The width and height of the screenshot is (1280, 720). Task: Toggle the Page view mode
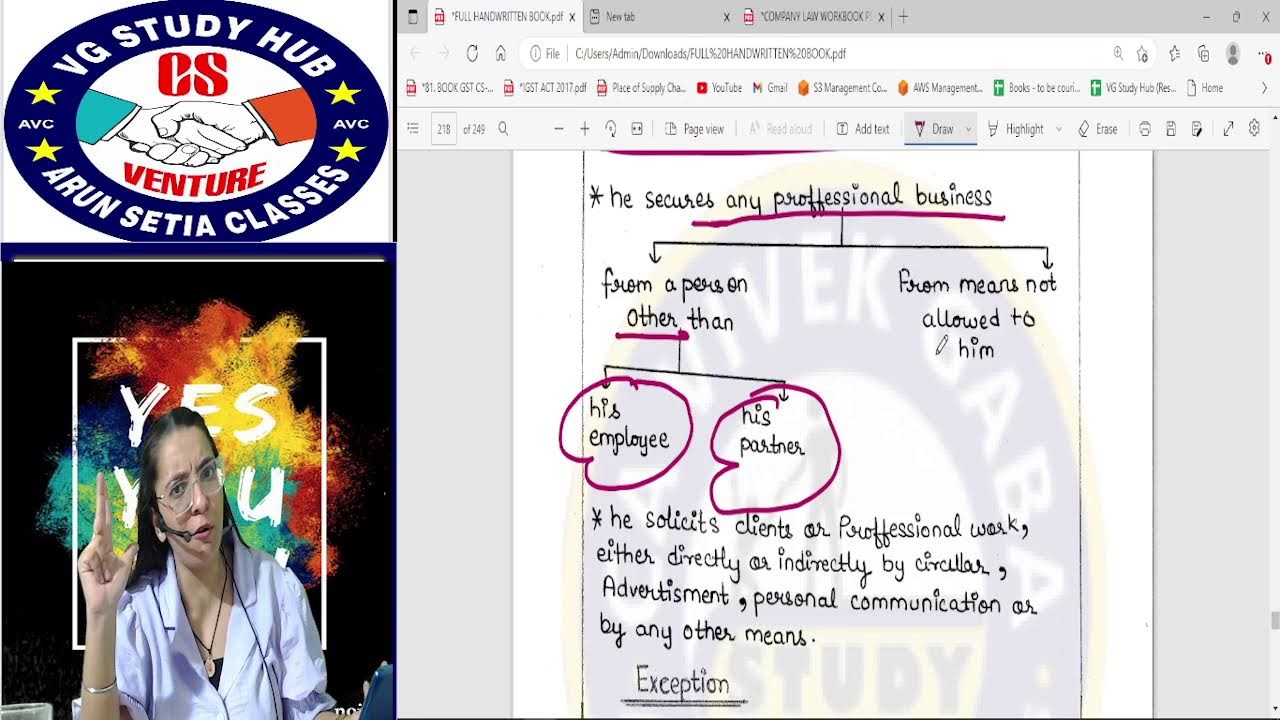694,129
